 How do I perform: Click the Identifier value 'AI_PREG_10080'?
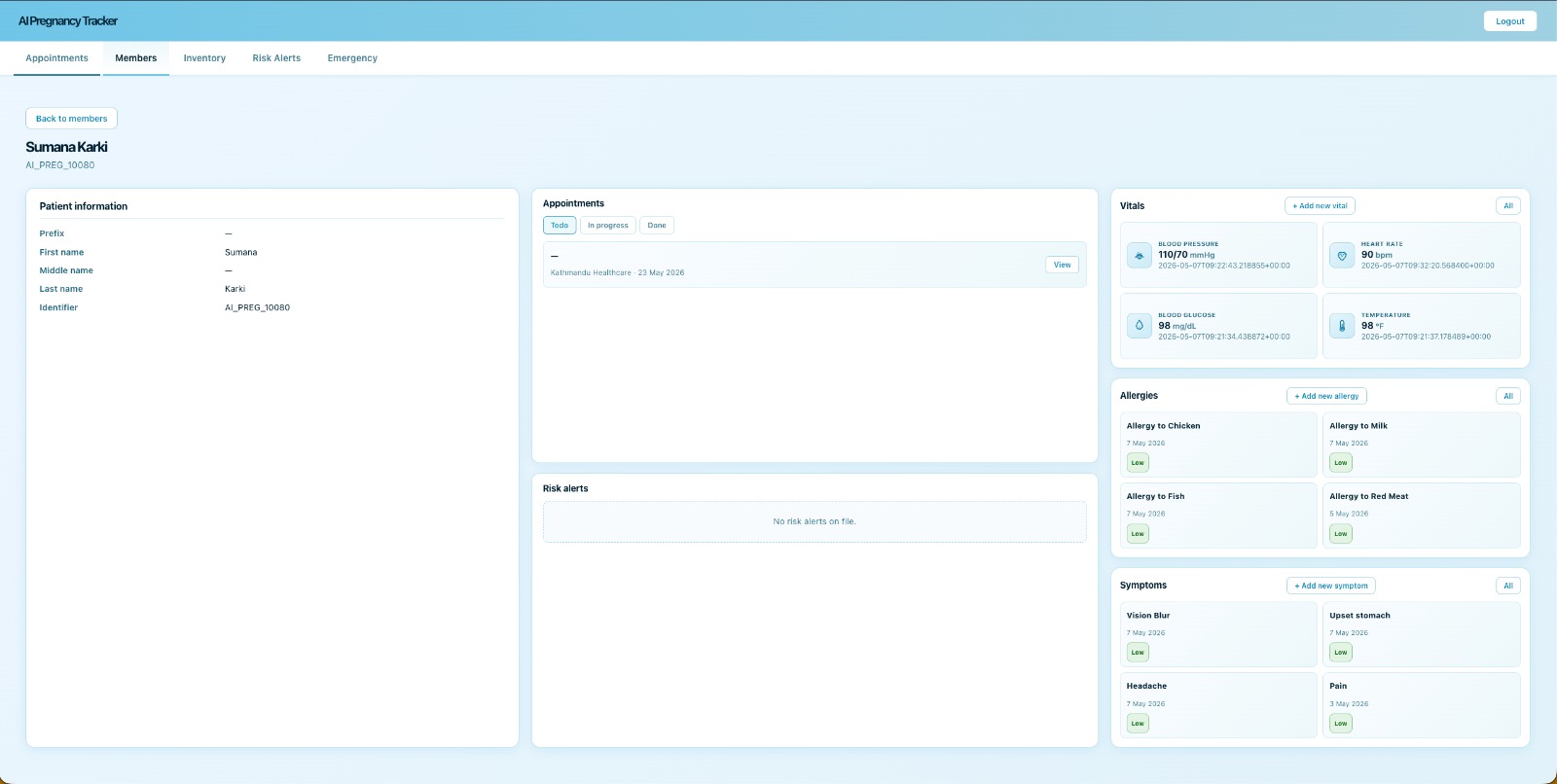pos(257,308)
